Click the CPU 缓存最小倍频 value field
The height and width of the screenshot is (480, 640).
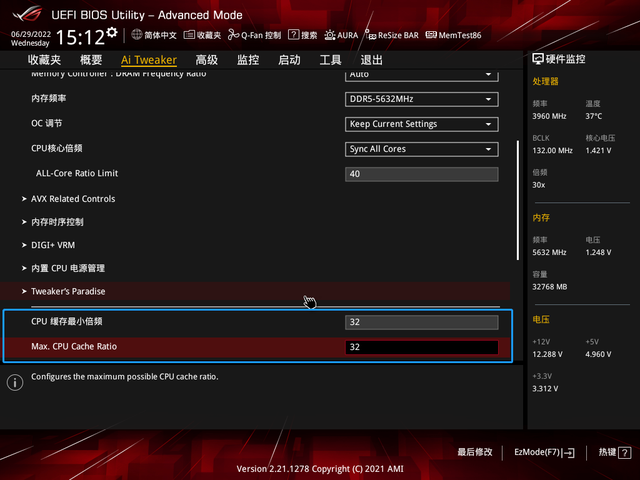[422, 322]
